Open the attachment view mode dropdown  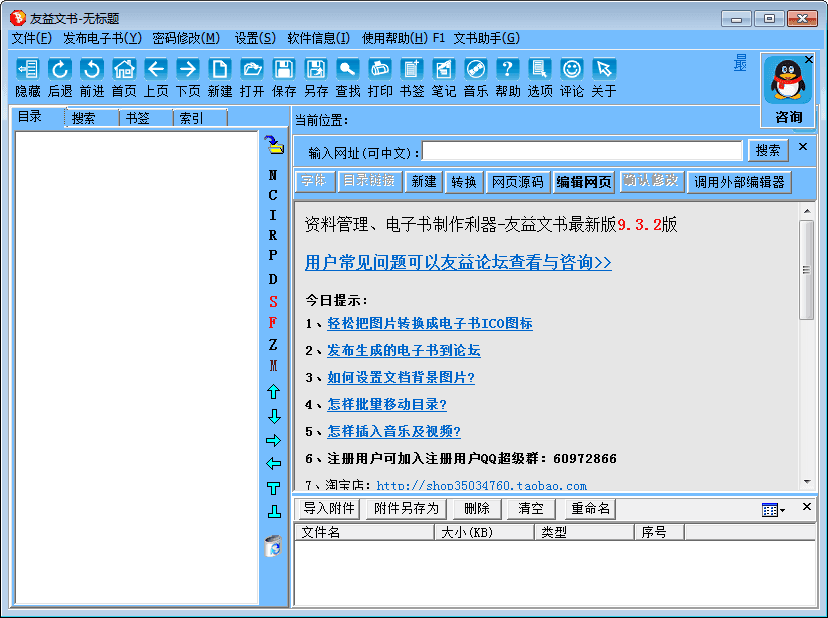point(773,510)
